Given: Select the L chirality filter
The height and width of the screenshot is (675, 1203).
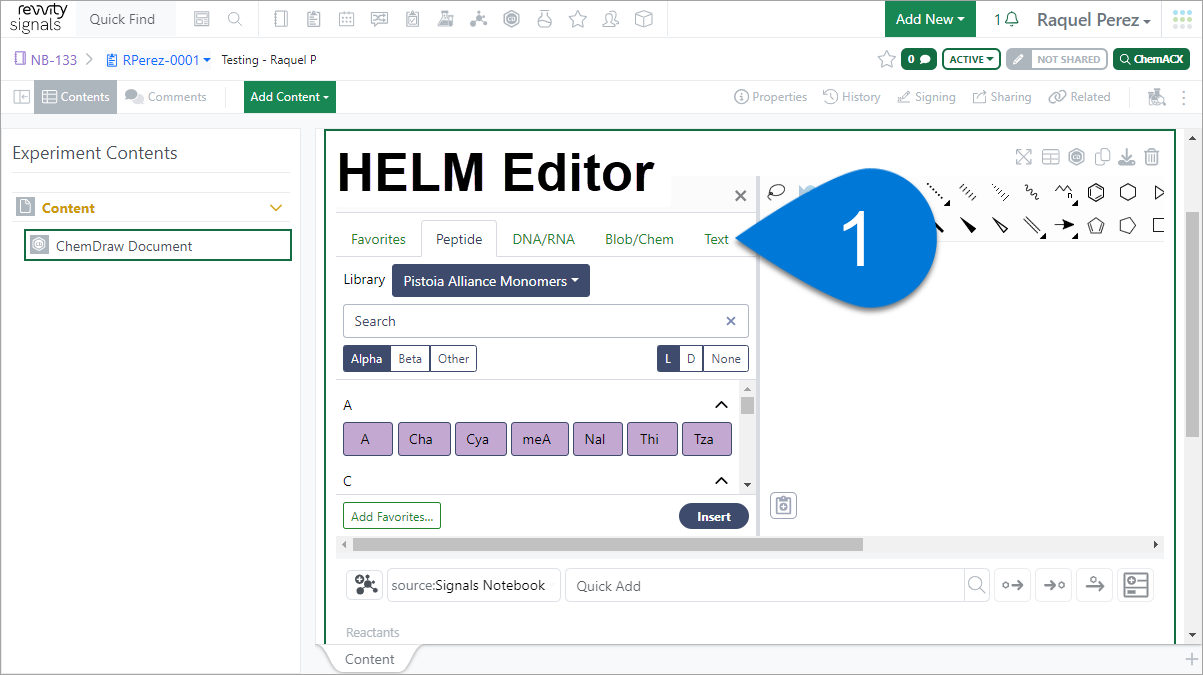Looking at the screenshot, I should tap(668, 359).
